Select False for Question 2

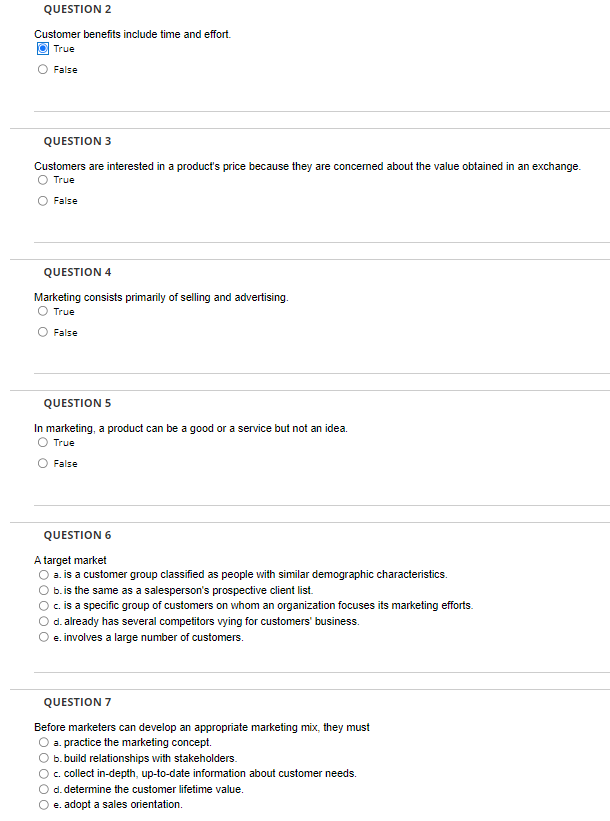(x=42, y=69)
